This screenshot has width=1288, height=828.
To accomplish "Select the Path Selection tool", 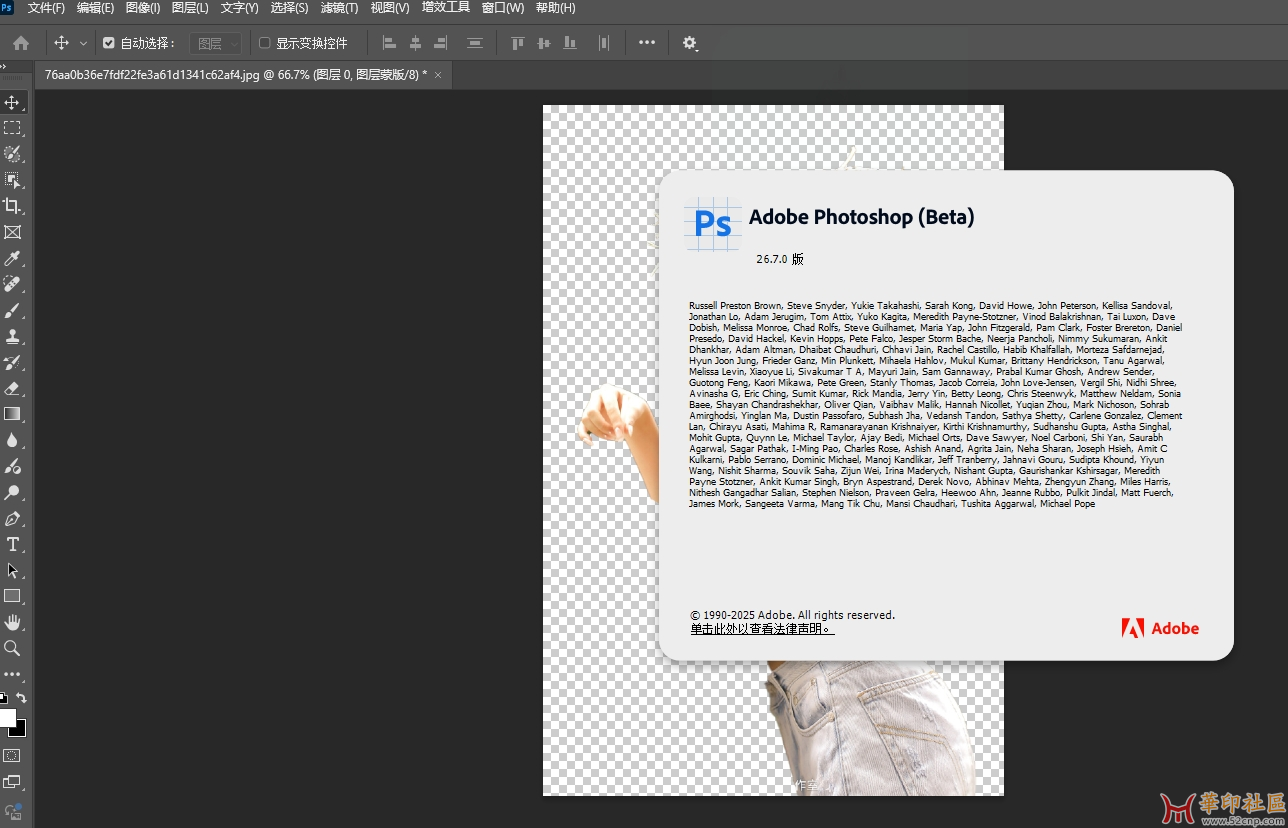I will [x=12, y=570].
